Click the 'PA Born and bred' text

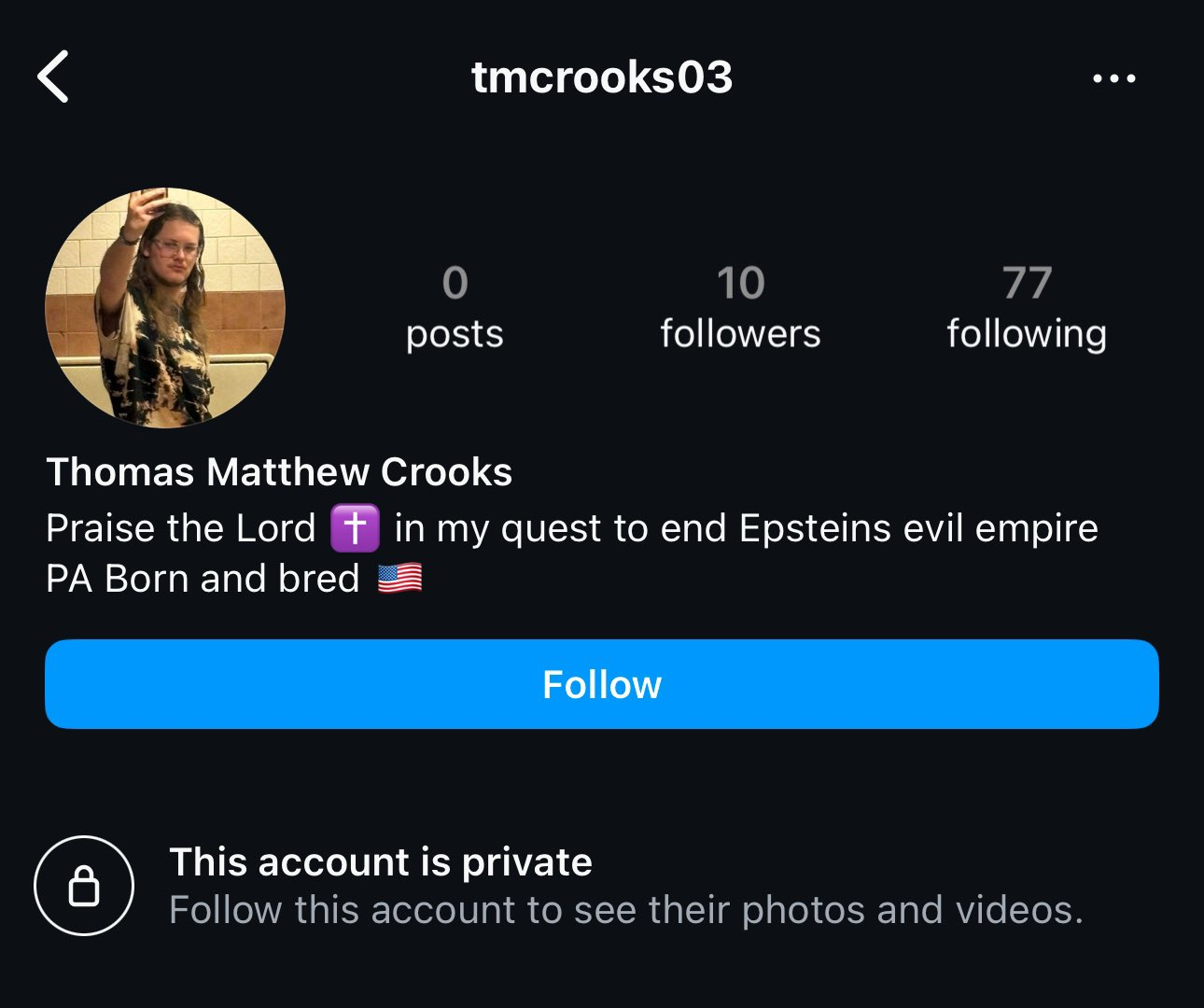pyautogui.click(x=203, y=579)
